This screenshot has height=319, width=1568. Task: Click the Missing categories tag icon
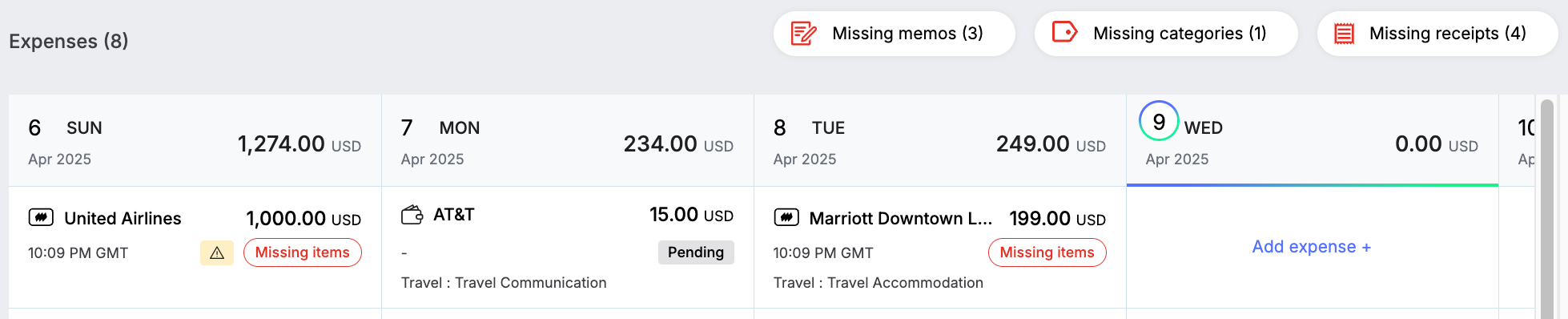point(1064,33)
